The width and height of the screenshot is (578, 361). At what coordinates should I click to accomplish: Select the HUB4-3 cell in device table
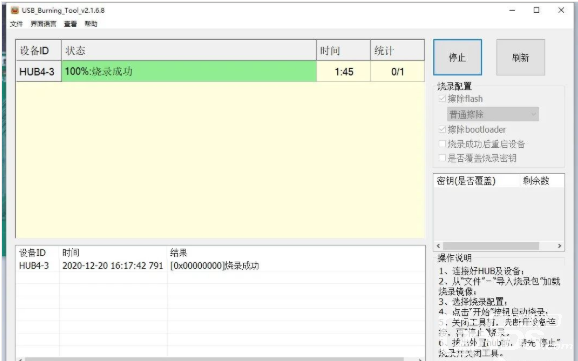(x=38, y=71)
